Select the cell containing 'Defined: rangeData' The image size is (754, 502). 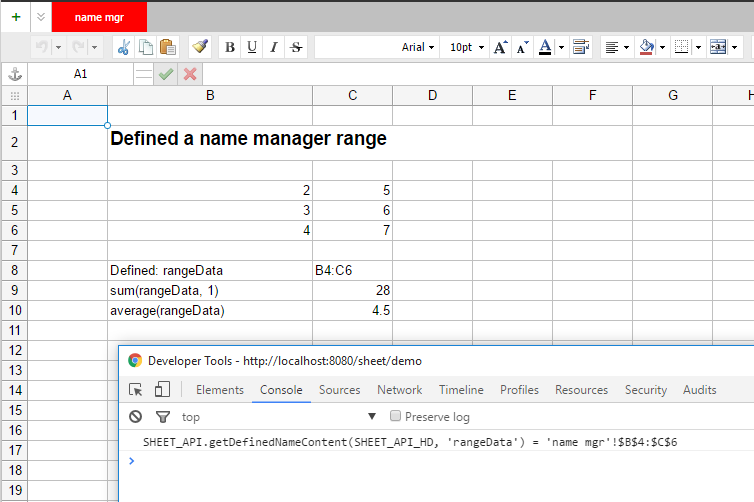tap(210, 270)
